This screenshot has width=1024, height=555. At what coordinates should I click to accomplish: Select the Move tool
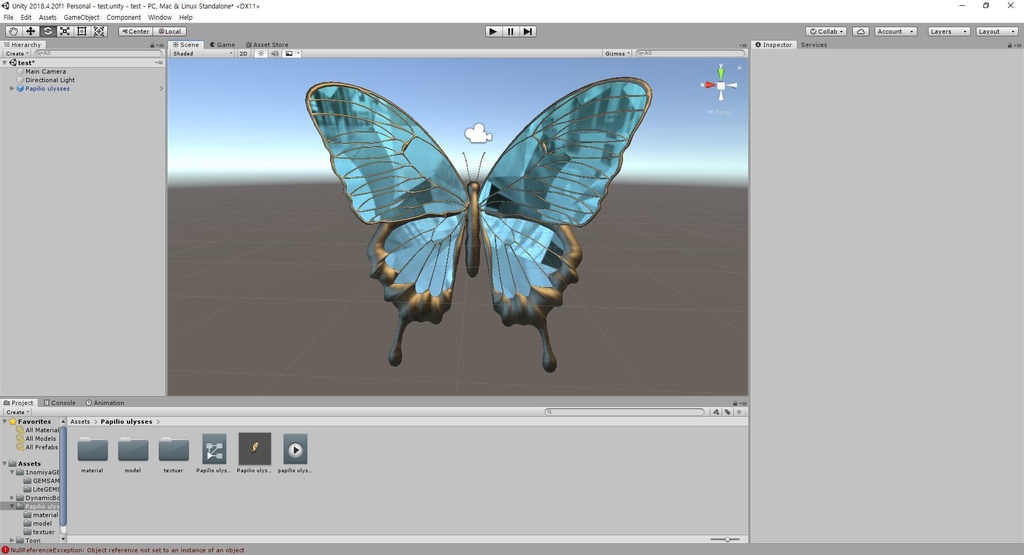point(30,31)
